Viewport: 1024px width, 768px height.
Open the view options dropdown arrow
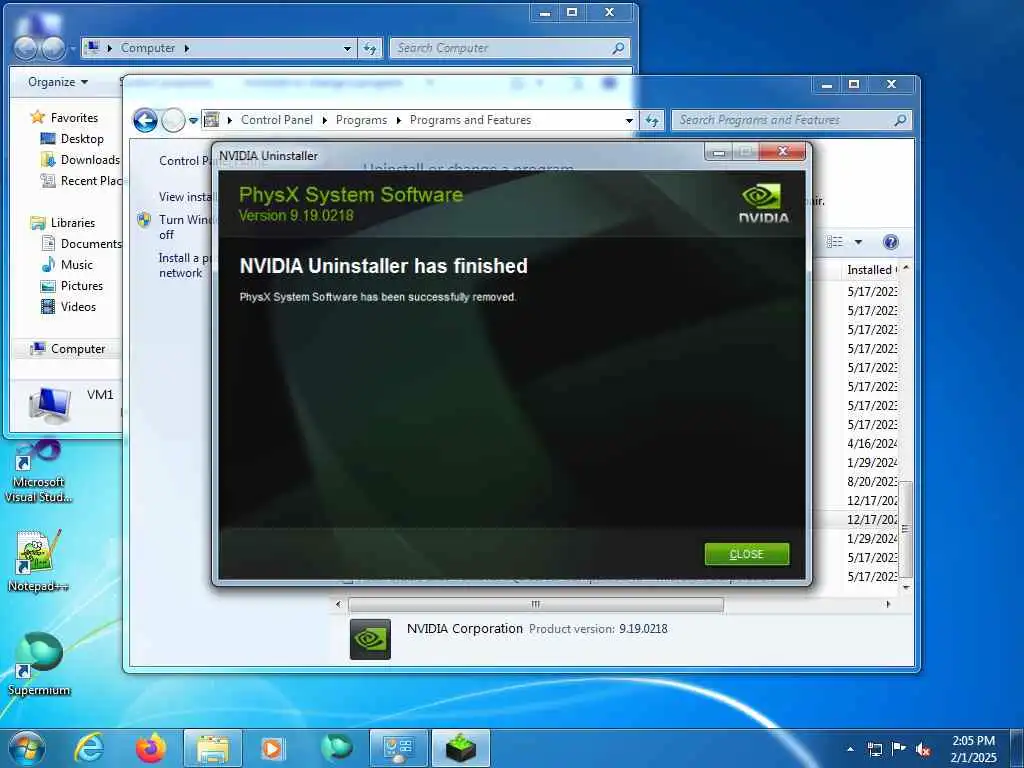(858, 242)
